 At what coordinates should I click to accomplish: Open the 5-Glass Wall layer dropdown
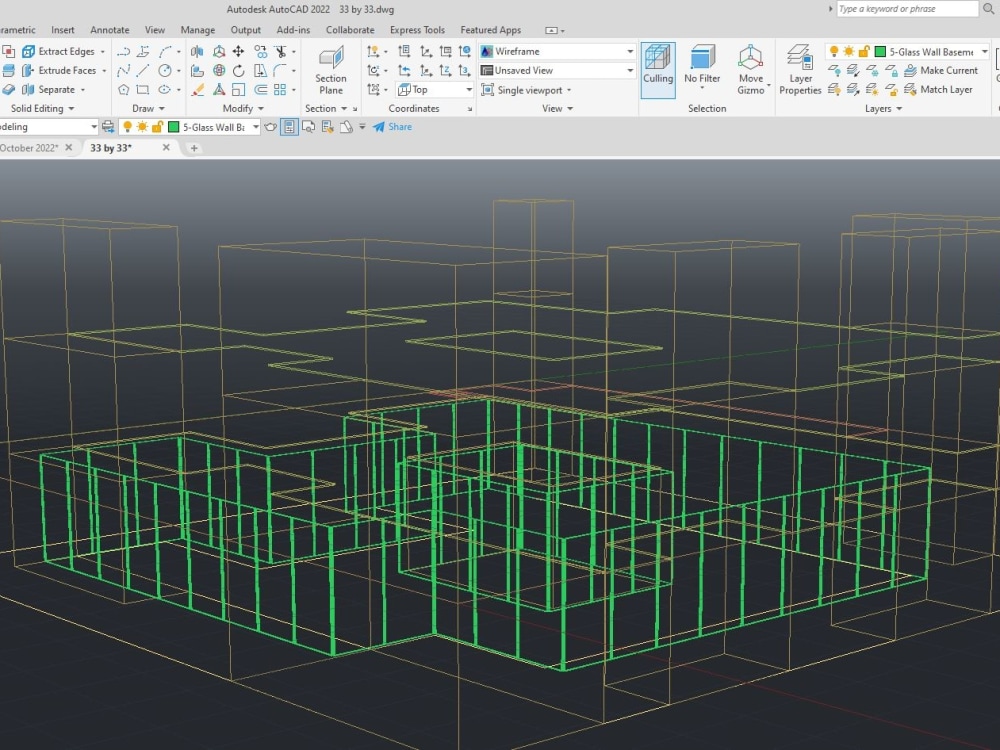(985, 51)
